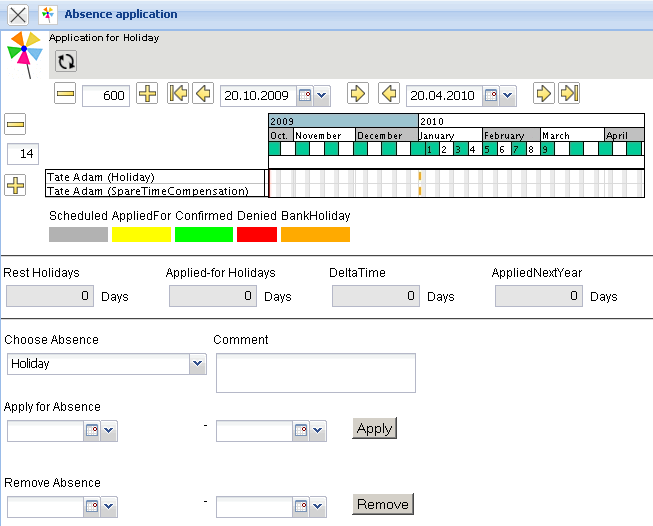
Task: Click the left arrow before the 20.04.2010 date
Action: coord(389,94)
